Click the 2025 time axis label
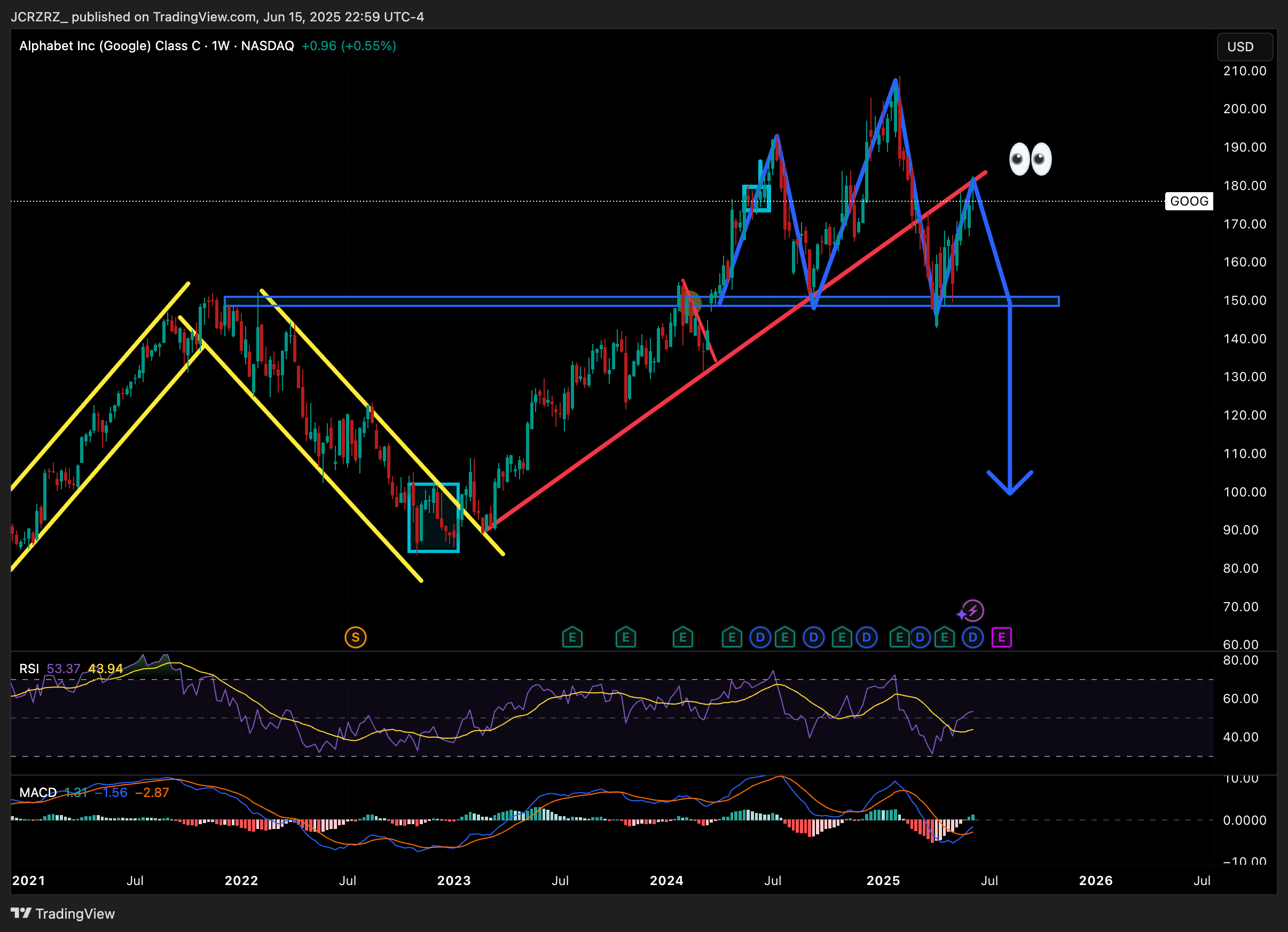This screenshot has height=932, width=1288. [x=883, y=880]
